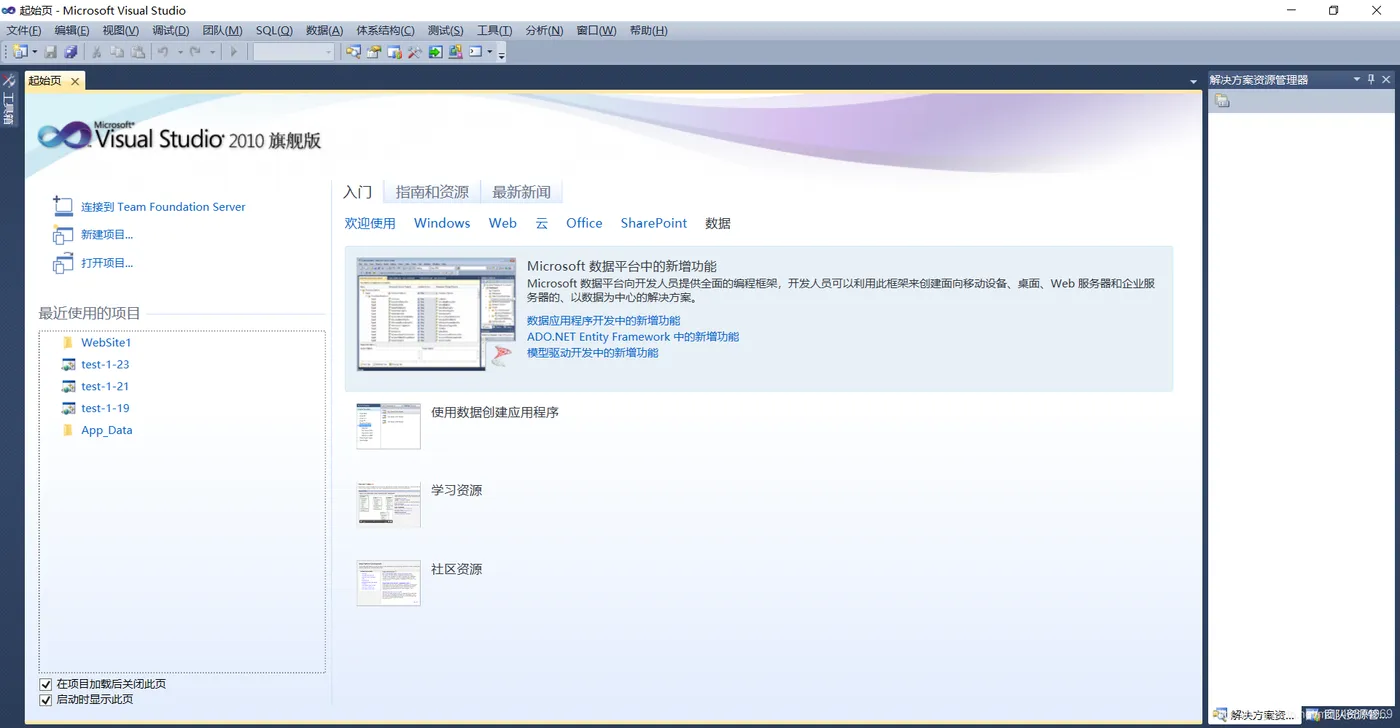Open the 调试(D) menu

pyautogui.click(x=171, y=30)
